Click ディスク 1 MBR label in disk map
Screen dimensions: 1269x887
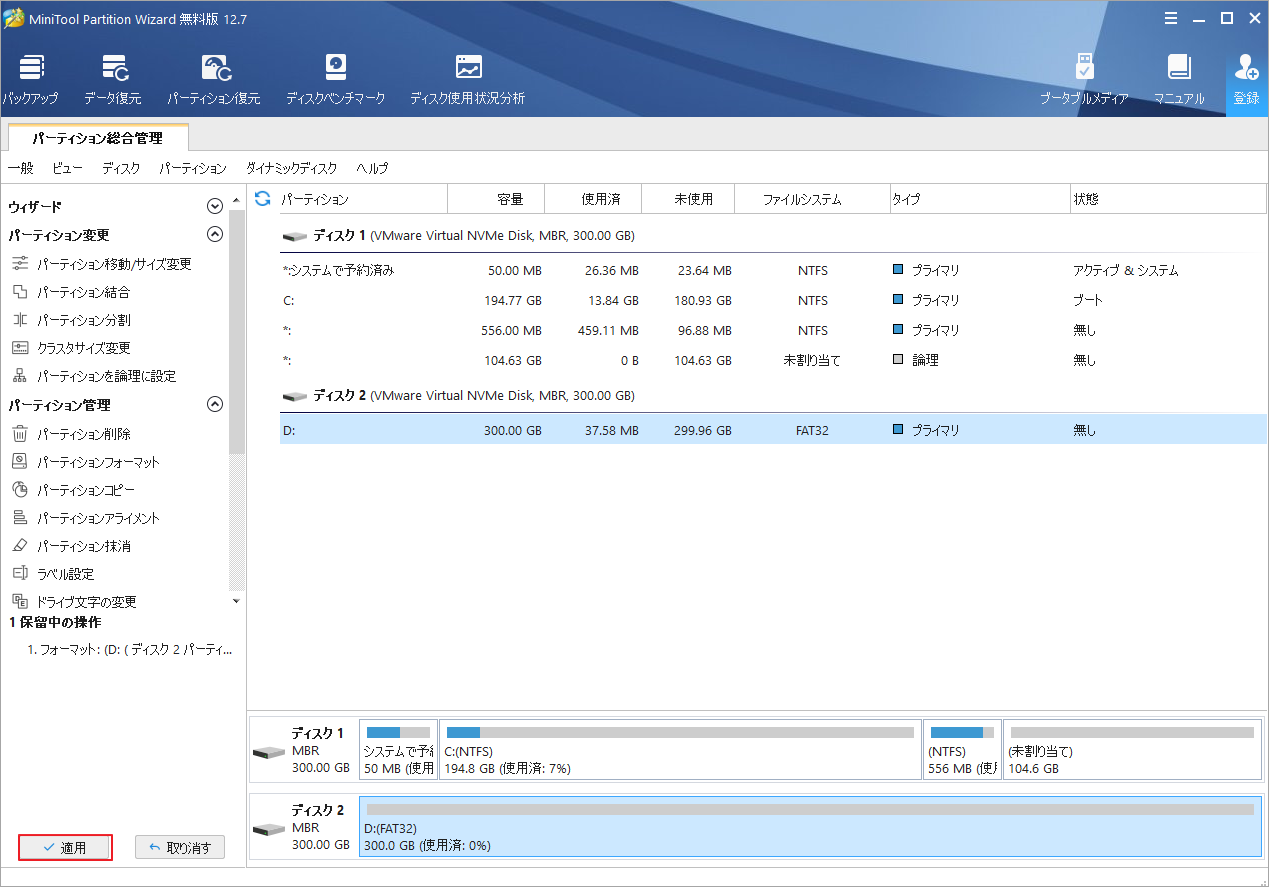(303, 750)
